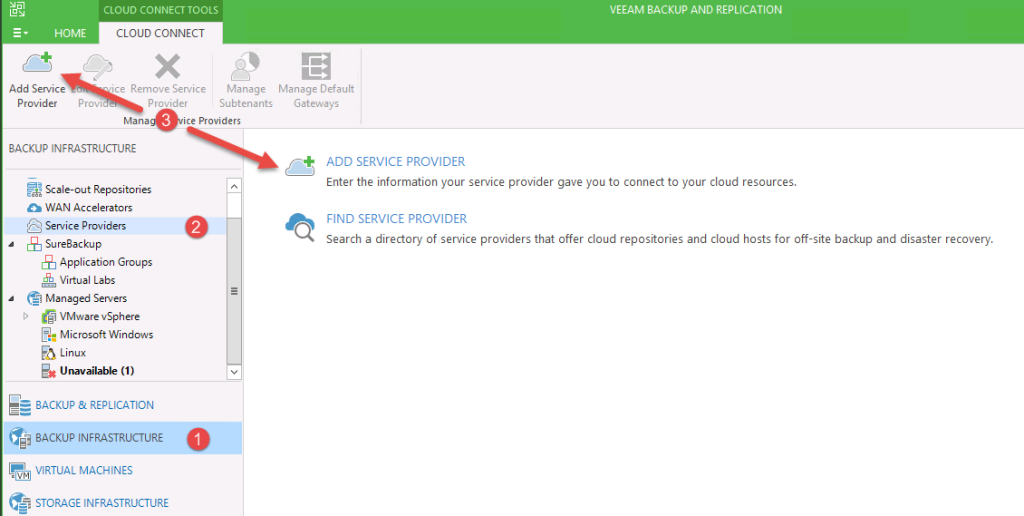Click the Unavailable servers error icon
Viewport: 1024px width, 516px height.
tap(49, 371)
